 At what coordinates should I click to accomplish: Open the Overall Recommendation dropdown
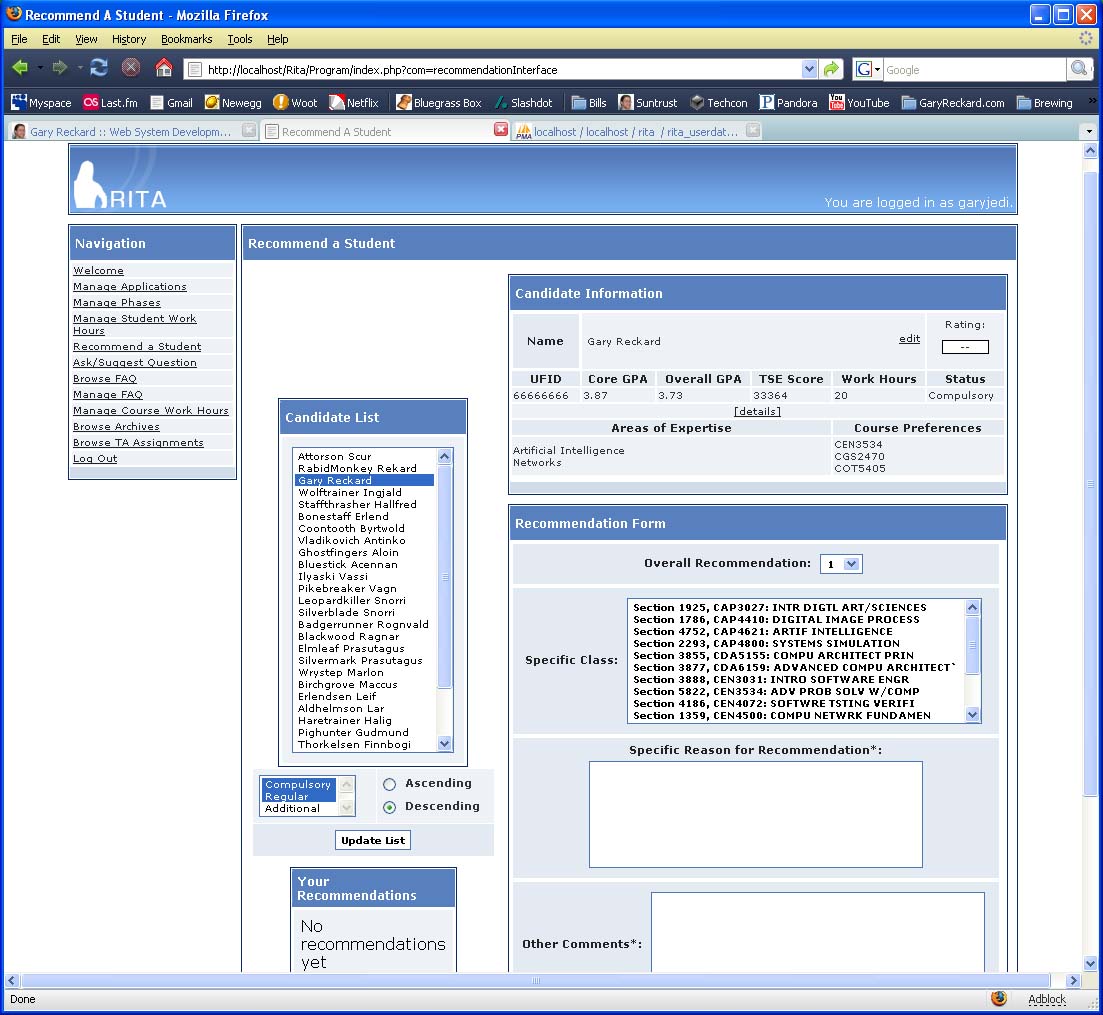tap(841, 564)
